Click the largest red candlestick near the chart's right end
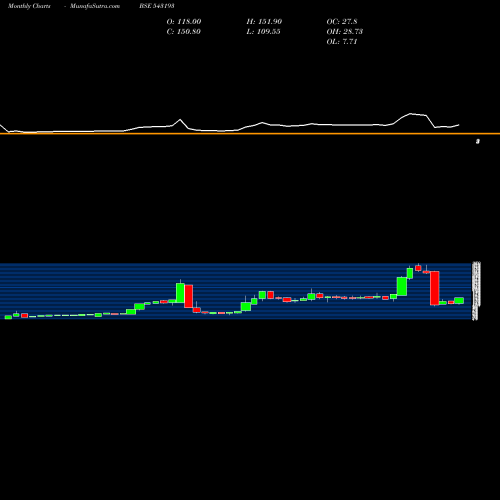 pos(435,288)
